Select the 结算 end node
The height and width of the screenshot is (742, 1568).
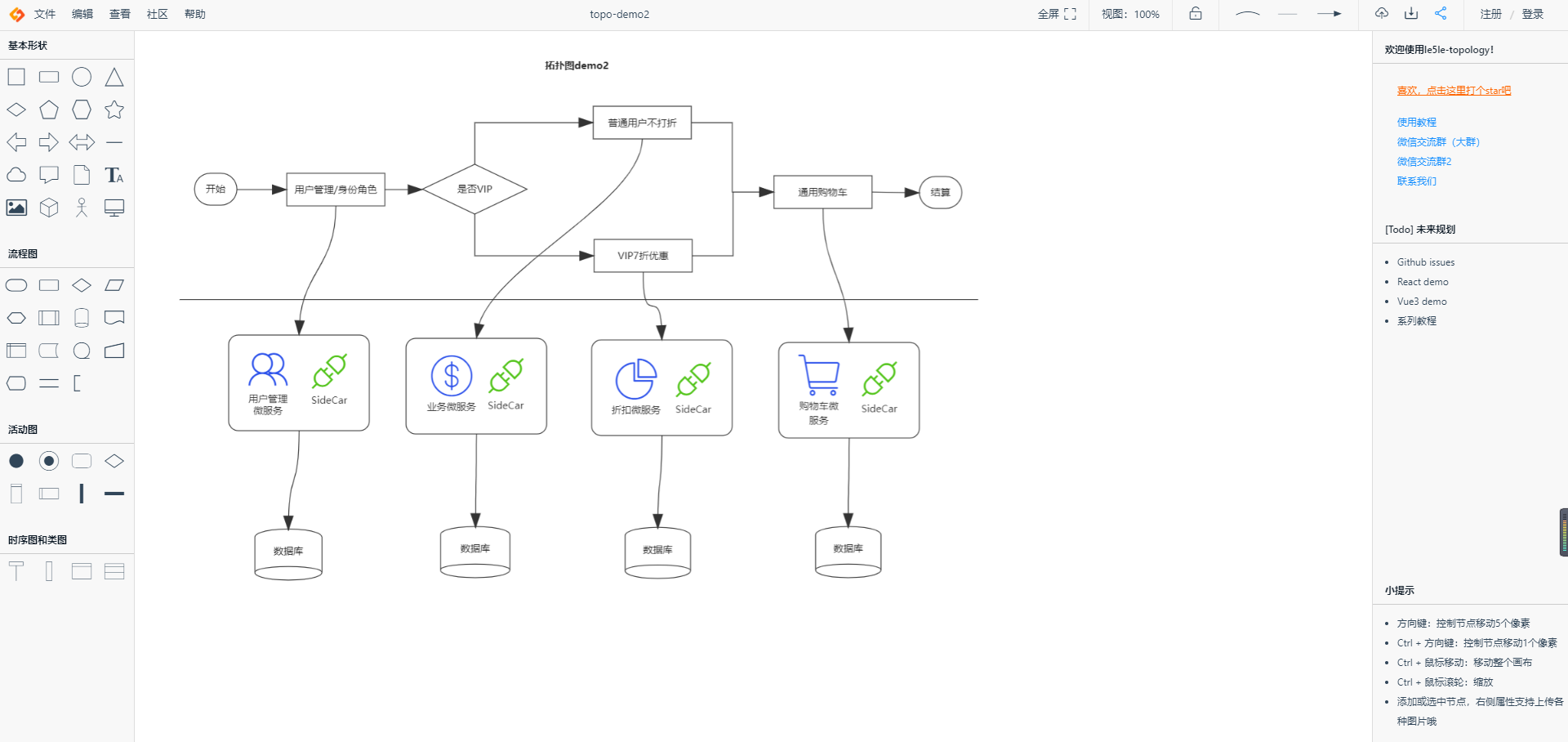[x=940, y=192]
